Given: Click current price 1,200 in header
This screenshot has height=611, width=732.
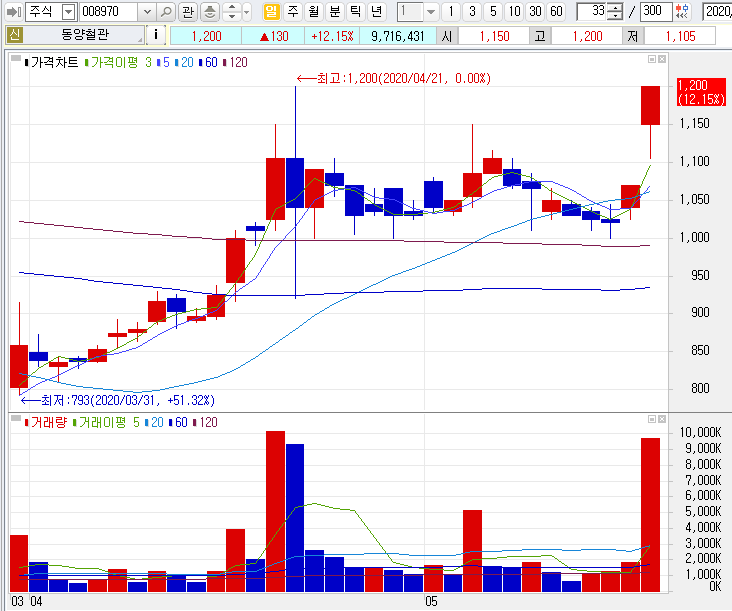Looking at the screenshot, I should (x=206, y=36).
